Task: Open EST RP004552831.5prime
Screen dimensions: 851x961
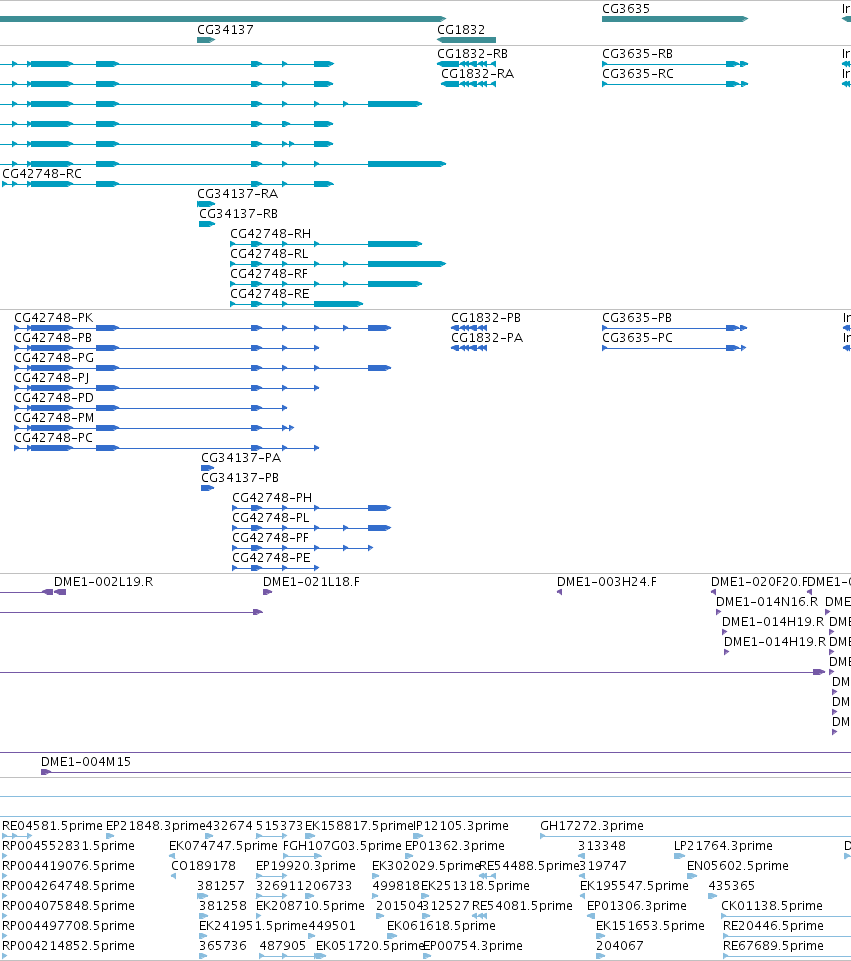Action: point(68,846)
